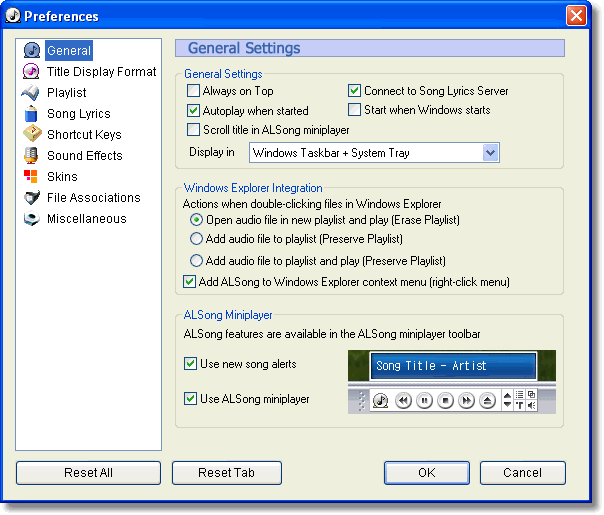Click the next track button in miniplayer preview

(x=466, y=401)
